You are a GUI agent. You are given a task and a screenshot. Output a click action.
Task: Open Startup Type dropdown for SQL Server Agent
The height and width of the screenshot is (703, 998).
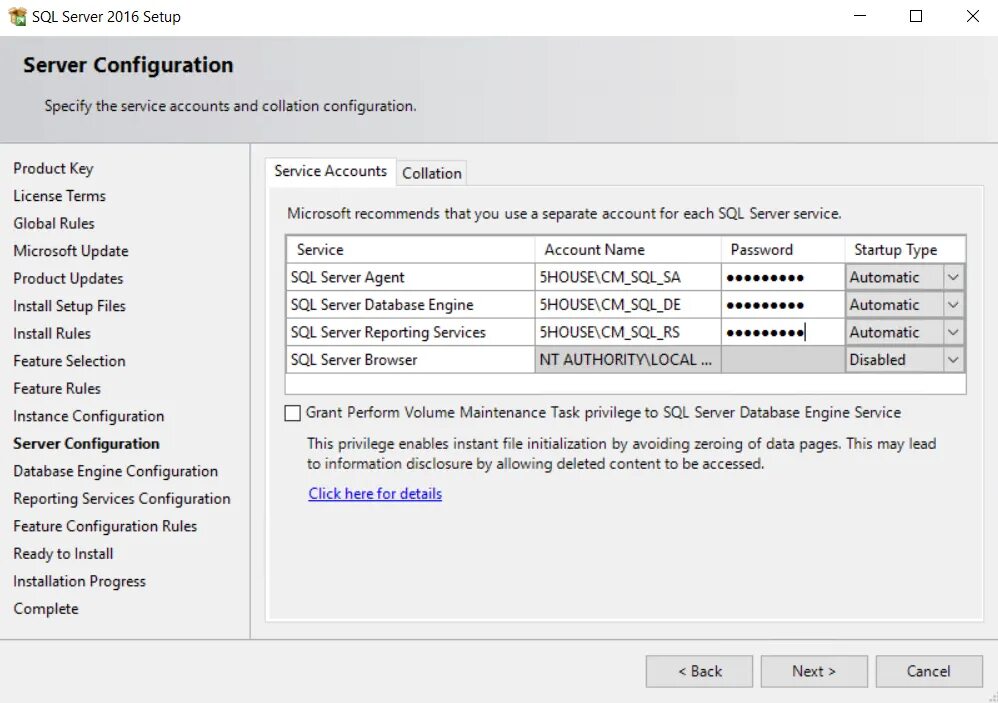coord(953,277)
